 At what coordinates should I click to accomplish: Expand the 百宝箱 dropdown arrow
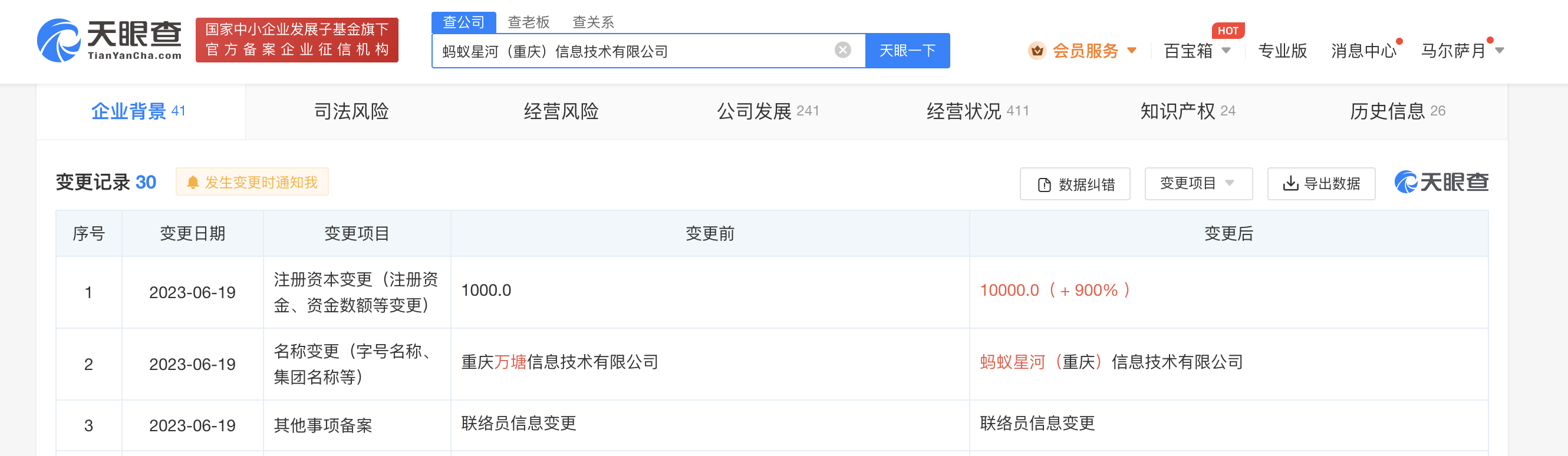click(x=1226, y=51)
